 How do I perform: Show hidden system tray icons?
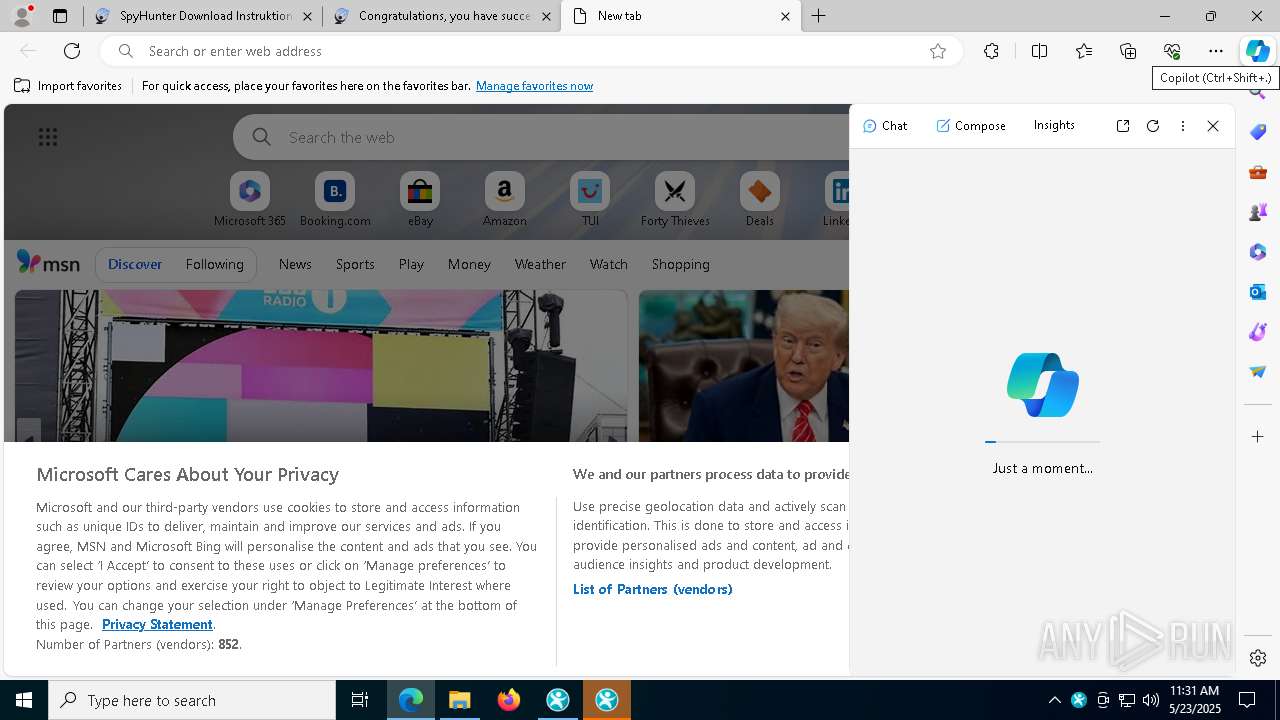click(x=1054, y=700)
